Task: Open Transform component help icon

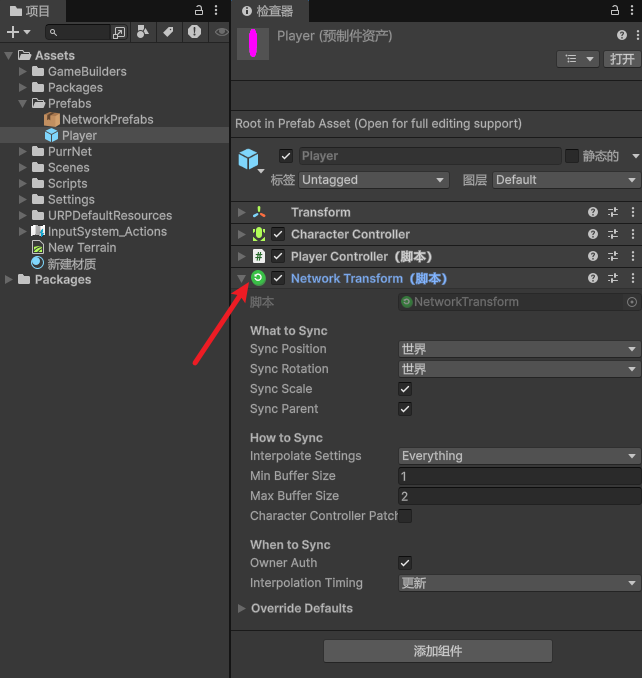Action: coord(593,212)
